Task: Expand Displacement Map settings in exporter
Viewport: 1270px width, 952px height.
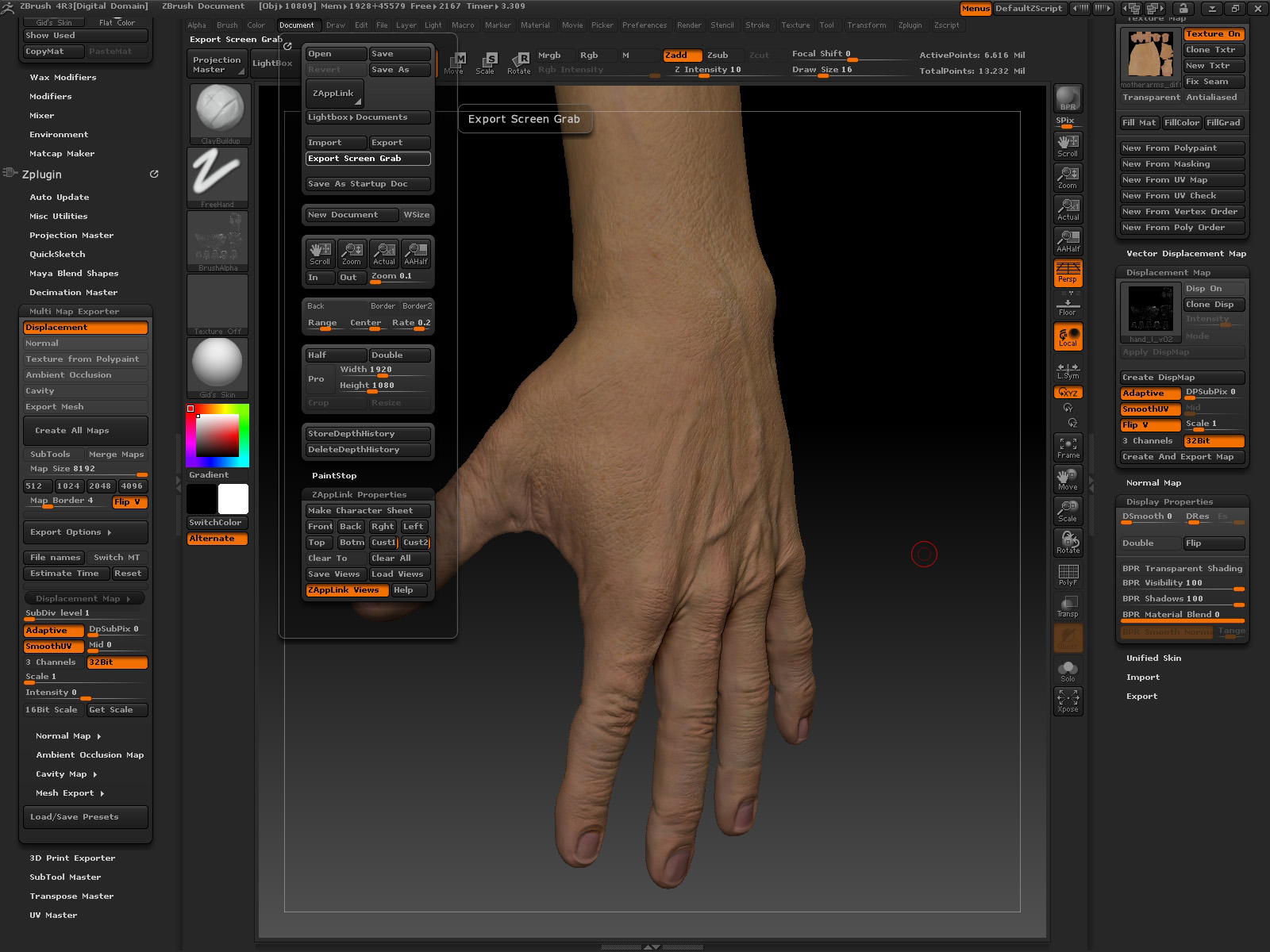Action: [86, 599]
